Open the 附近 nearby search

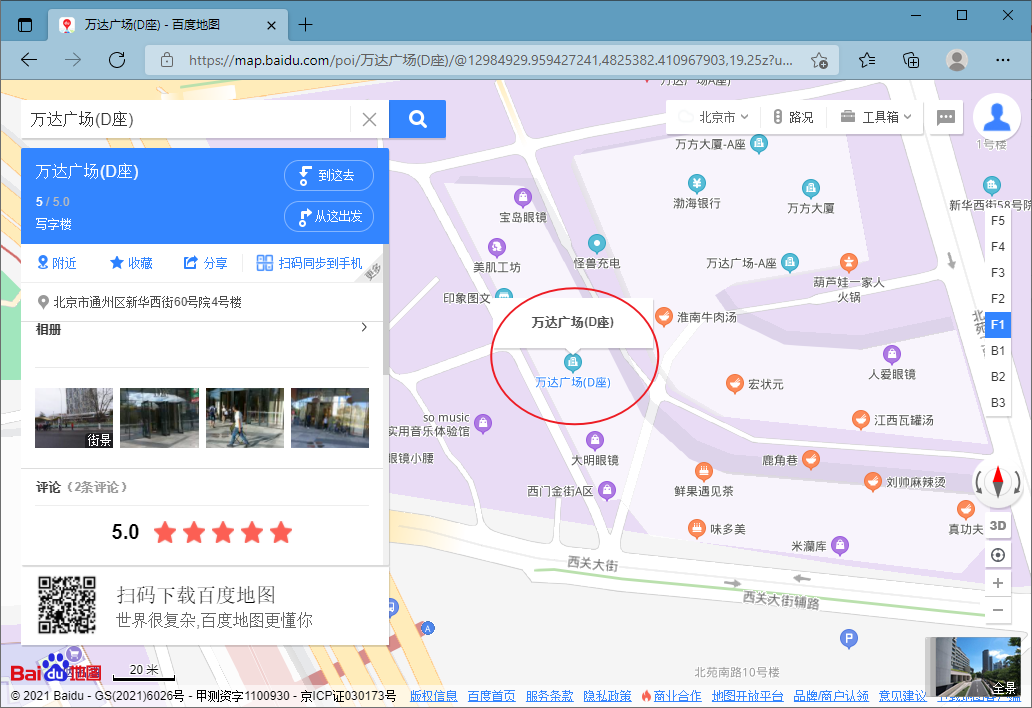click(x=57, y=263)
